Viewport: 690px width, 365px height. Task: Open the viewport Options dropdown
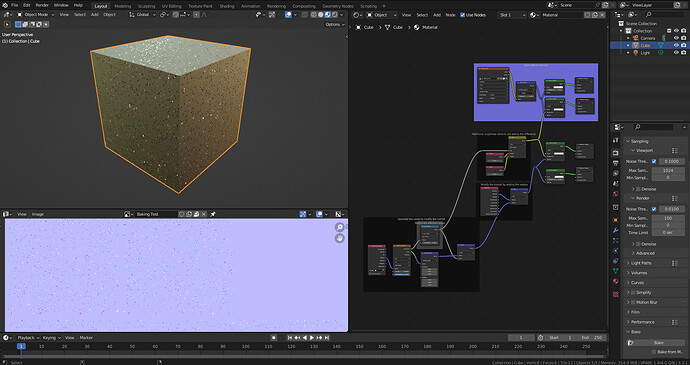335,24
